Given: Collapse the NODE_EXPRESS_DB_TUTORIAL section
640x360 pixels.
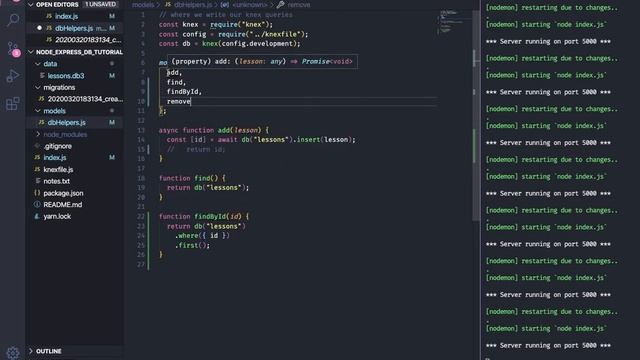Looking at the screenshot, I should click(31, 52).
